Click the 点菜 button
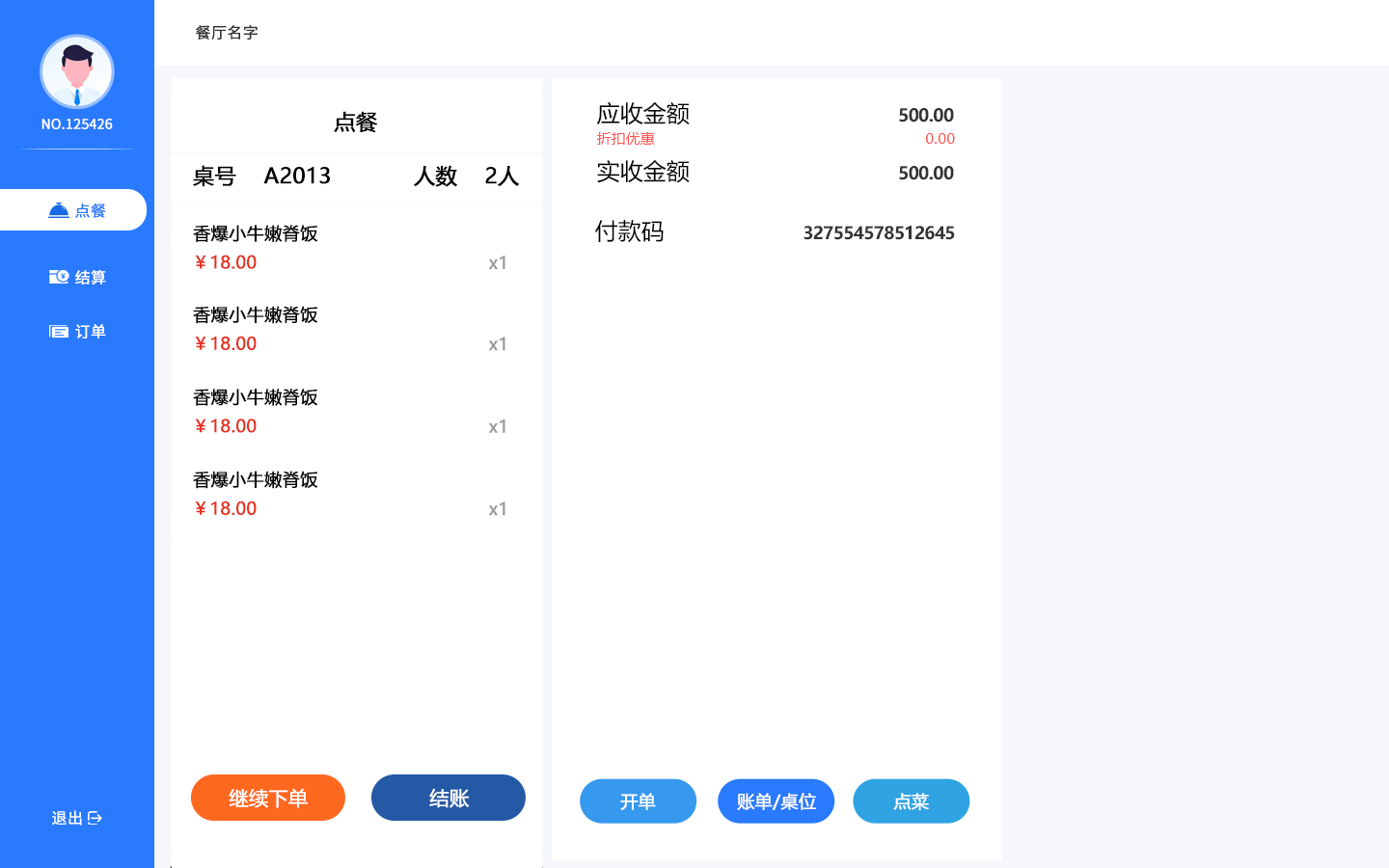Screen dimensions: 1389x868 click(911, 801)
